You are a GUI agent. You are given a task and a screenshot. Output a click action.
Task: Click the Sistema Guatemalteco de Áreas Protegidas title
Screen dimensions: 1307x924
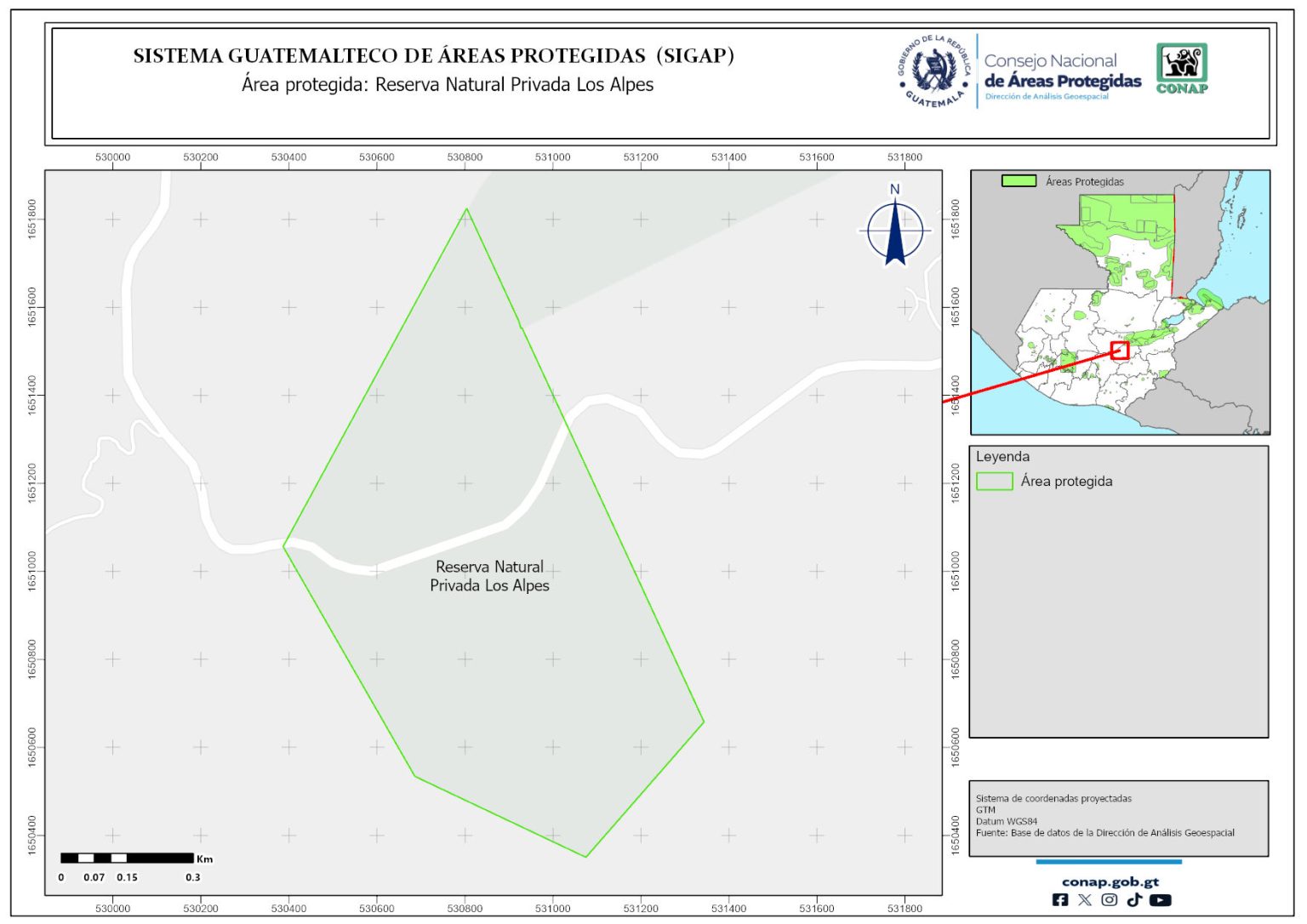point(433,56)
